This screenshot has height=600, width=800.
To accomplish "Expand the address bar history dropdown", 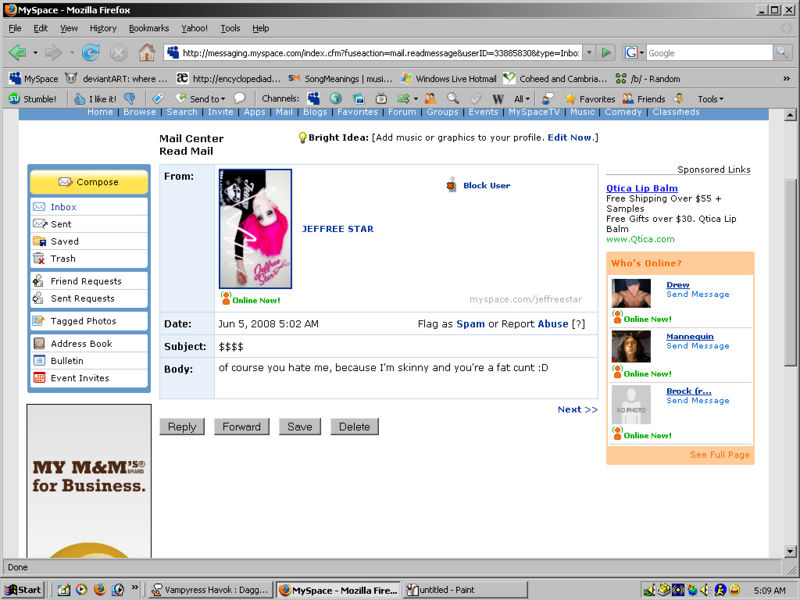I will (589, 52).
